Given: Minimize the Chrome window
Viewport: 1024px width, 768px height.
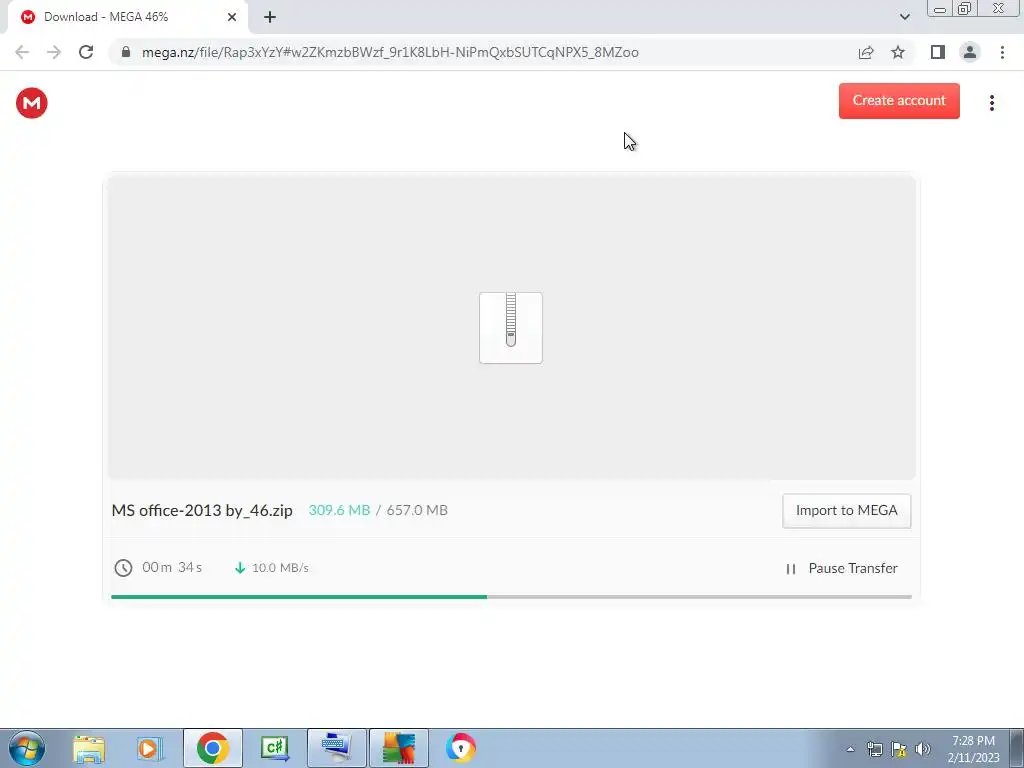Looking at the screenshot, I should [x=940, y=9].
